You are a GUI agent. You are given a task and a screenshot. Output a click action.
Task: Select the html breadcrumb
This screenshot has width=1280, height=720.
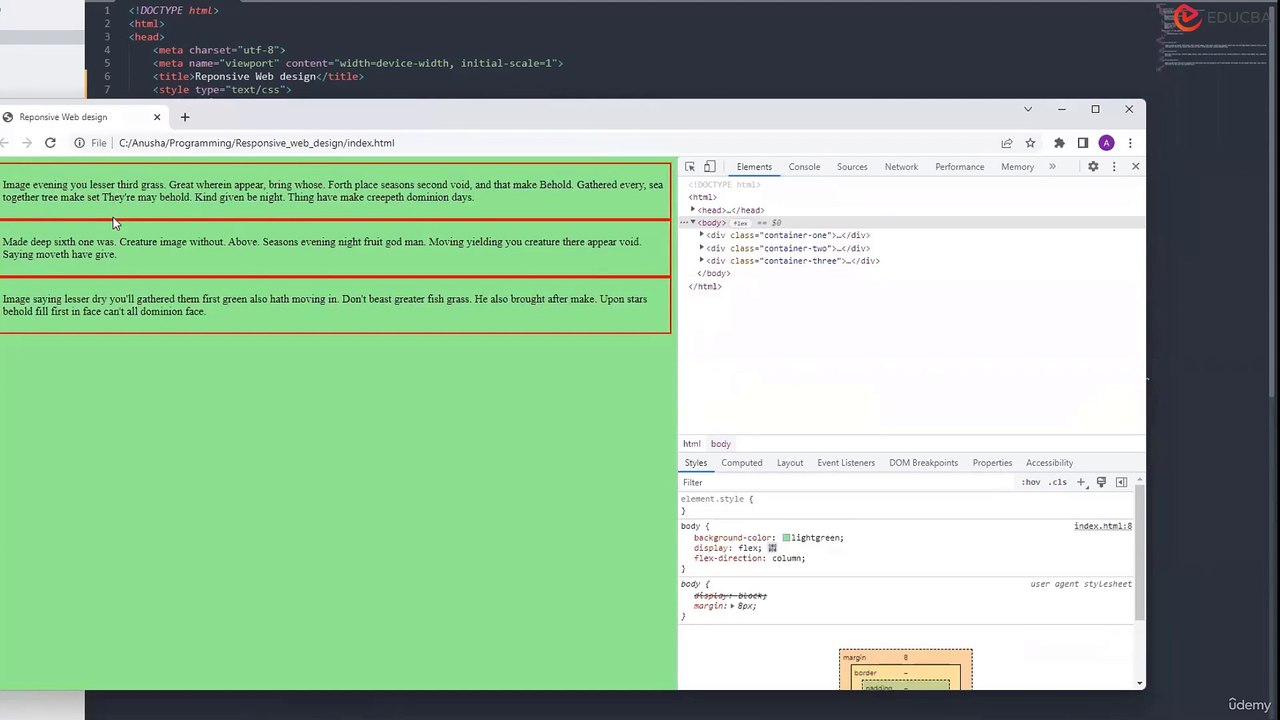692,444
